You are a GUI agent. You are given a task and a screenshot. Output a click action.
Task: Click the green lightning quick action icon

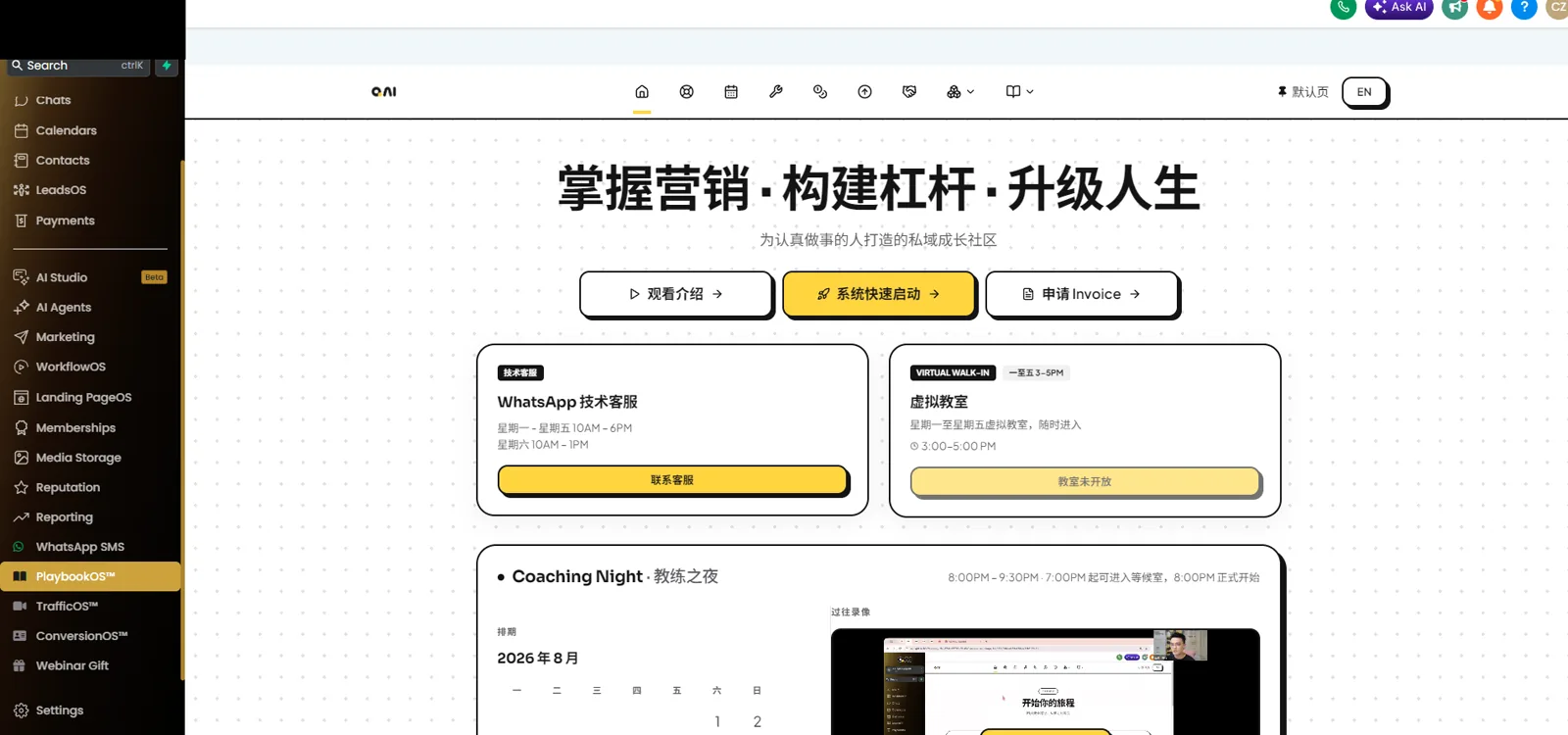pos(167,66)
